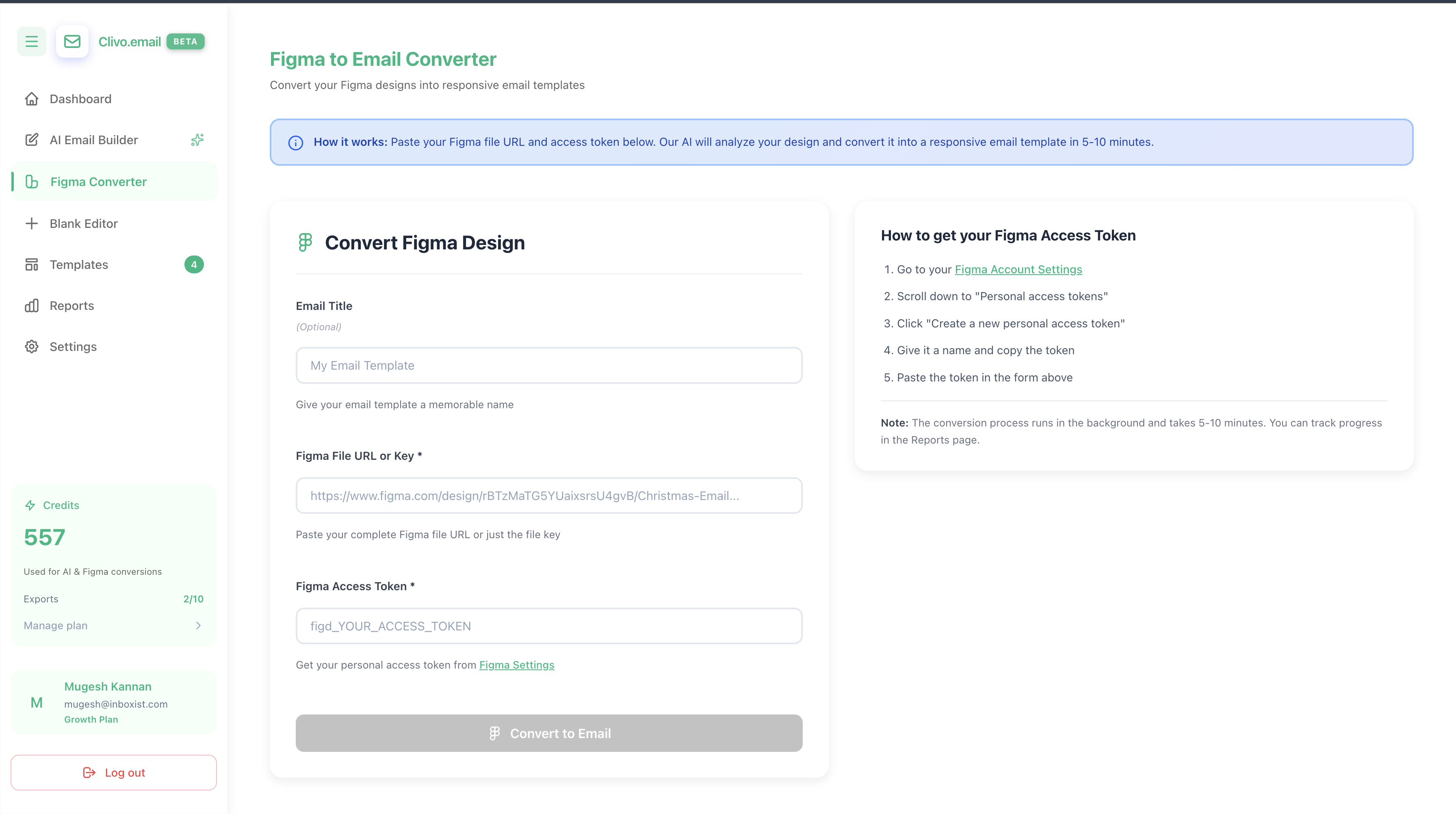
Task: Go to Blank Editor in sidebar
Action: point(84,224)
